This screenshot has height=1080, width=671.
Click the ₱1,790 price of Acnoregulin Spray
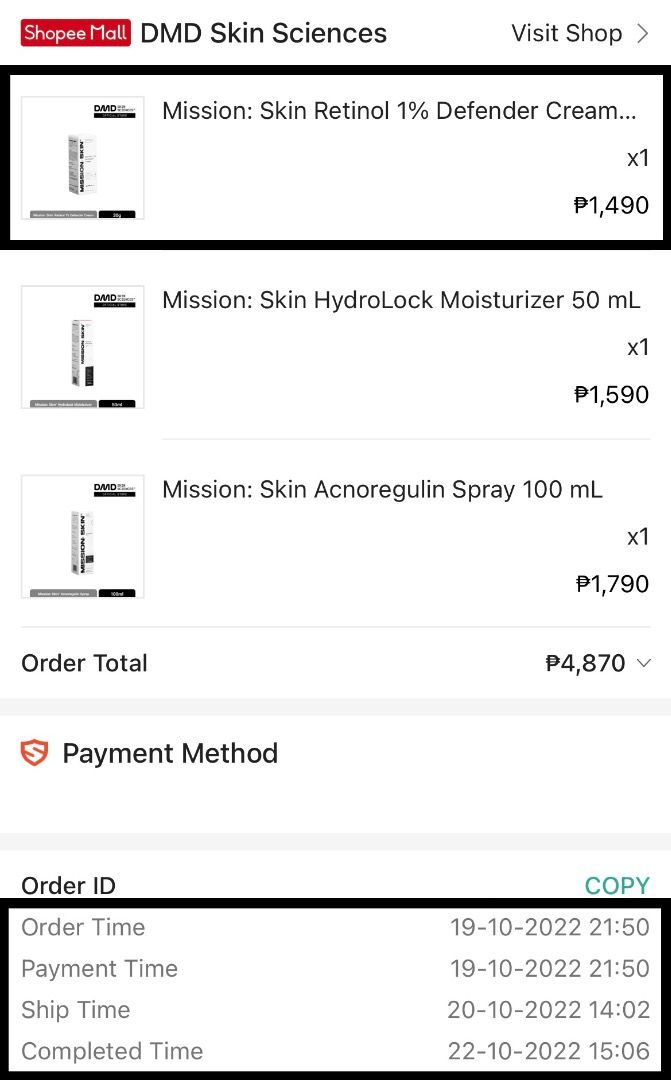(x=611, y=584)
